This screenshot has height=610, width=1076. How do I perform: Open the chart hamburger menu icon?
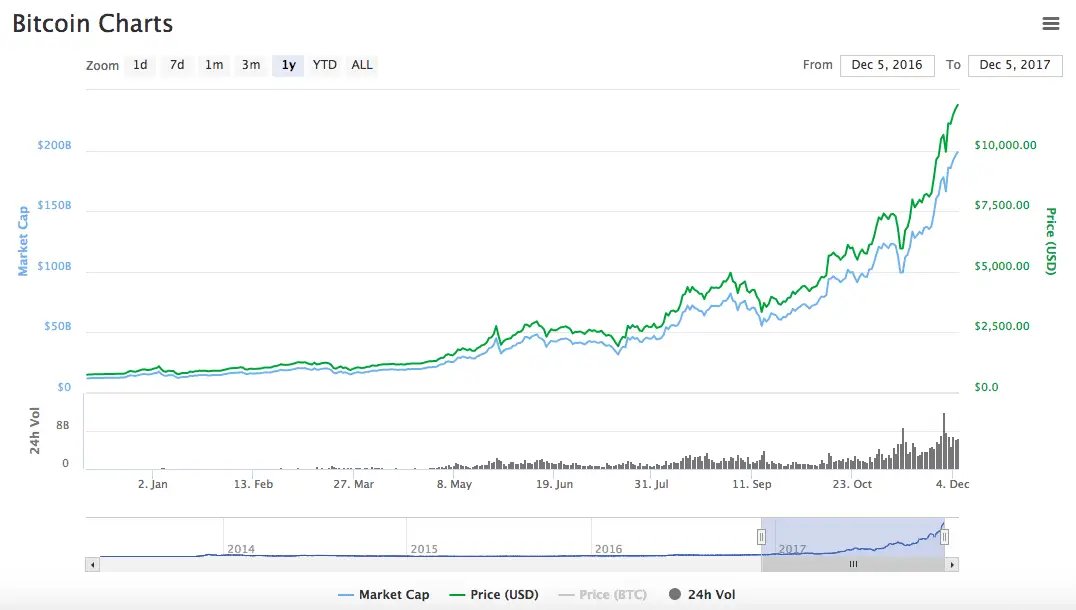pos(1050,23)
